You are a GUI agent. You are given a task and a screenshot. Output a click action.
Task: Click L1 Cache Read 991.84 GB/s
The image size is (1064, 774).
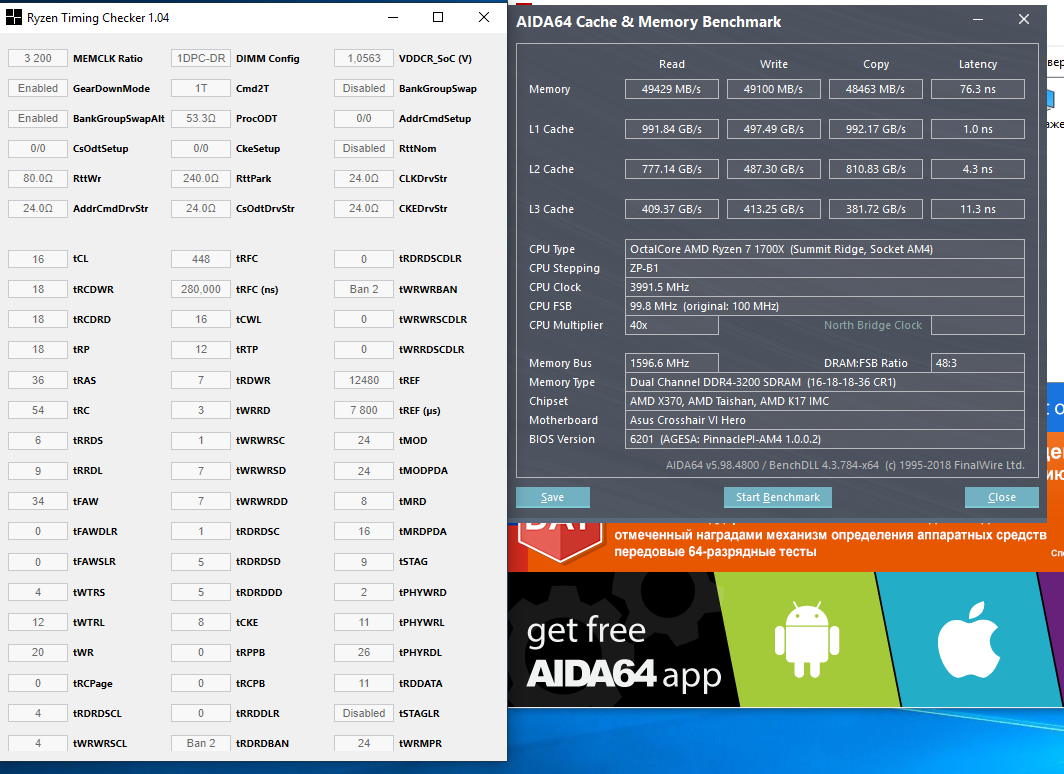[x=671, y=129]
